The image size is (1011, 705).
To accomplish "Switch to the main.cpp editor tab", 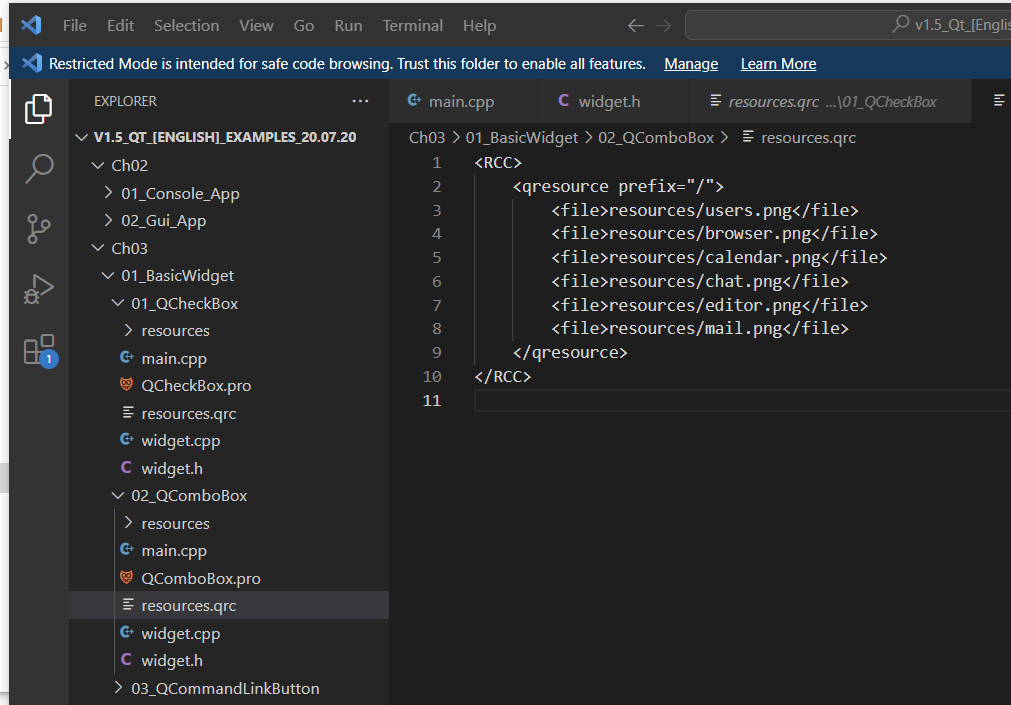I will (x=463, y=101).
